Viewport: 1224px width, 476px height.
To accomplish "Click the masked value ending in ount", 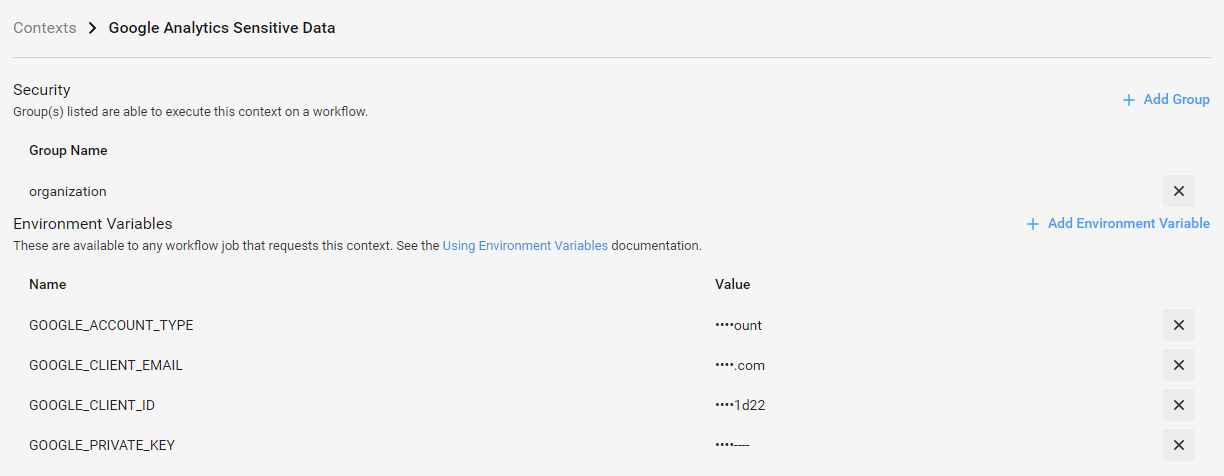I will click(738, 325).
